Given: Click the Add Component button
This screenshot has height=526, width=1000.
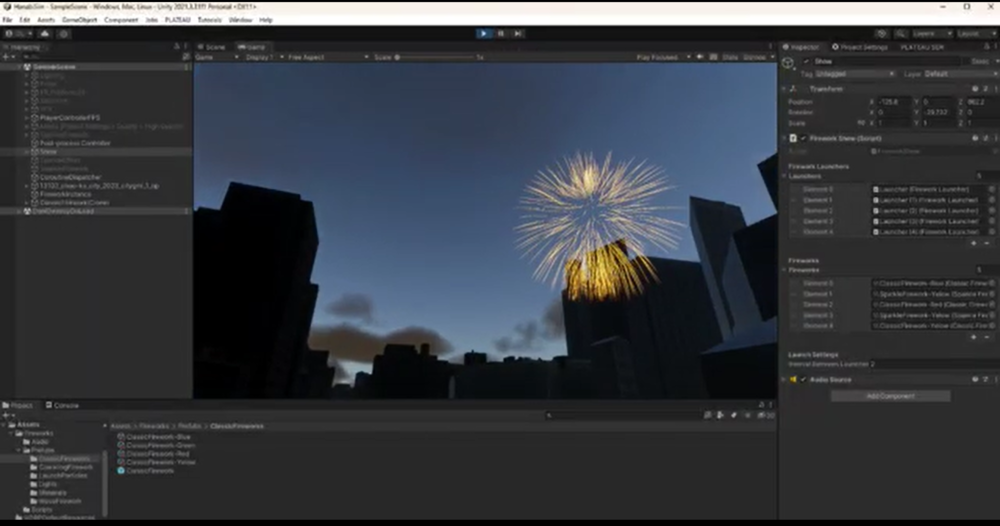Looking at the screenshot, I should 889,396.
